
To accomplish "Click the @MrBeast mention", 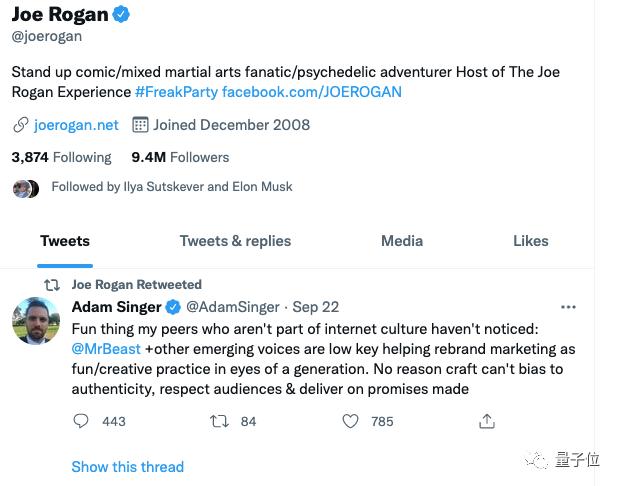I will (106, 350).
